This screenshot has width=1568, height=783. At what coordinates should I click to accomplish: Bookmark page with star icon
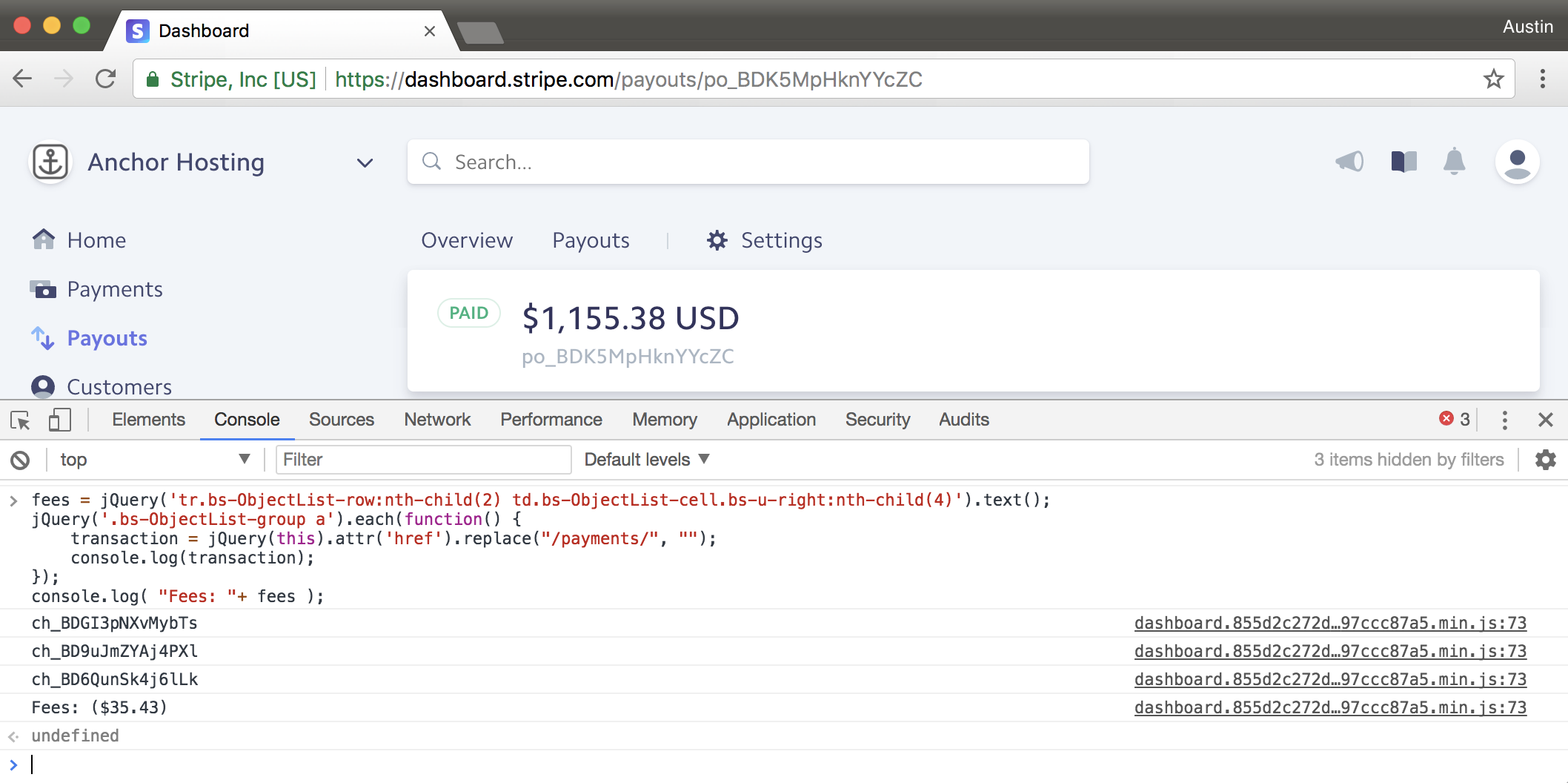click(x=1493, y=79)
